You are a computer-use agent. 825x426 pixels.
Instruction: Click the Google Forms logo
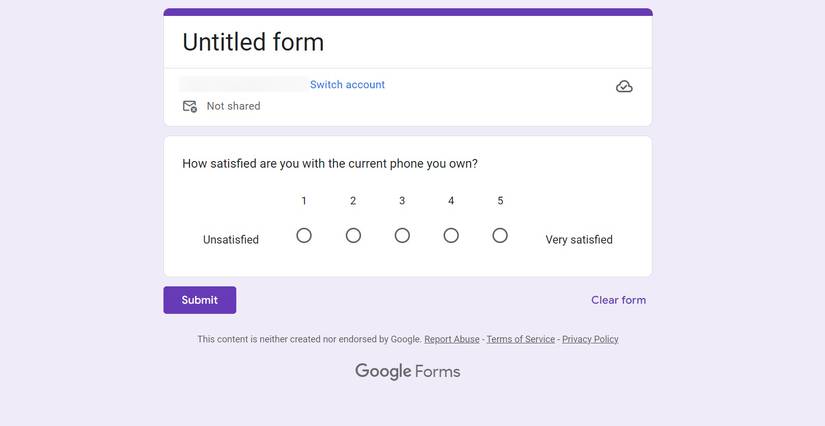pyautogui.click(x=407, y=371)
